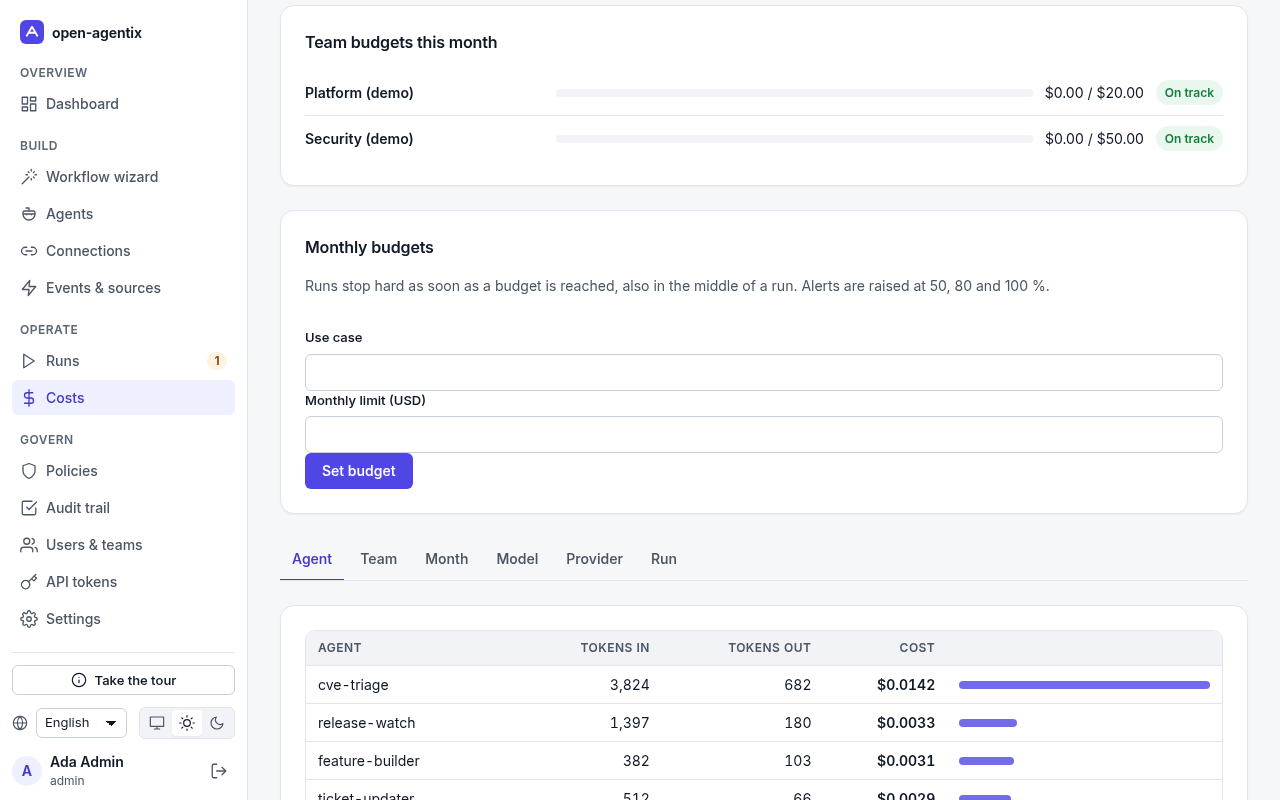Screen dimensions: 1280x800
Task: Click the TOKENS IN column header
Action: click(615, 648)
